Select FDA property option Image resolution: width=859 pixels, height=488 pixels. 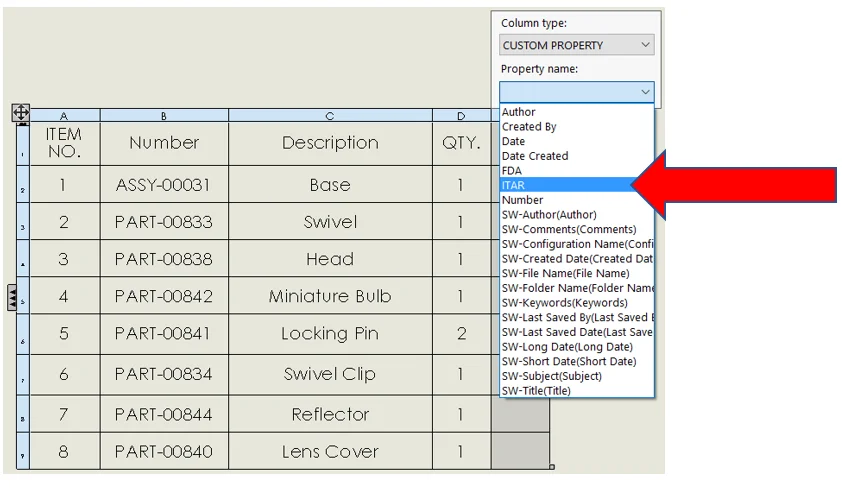click(512, 171)
